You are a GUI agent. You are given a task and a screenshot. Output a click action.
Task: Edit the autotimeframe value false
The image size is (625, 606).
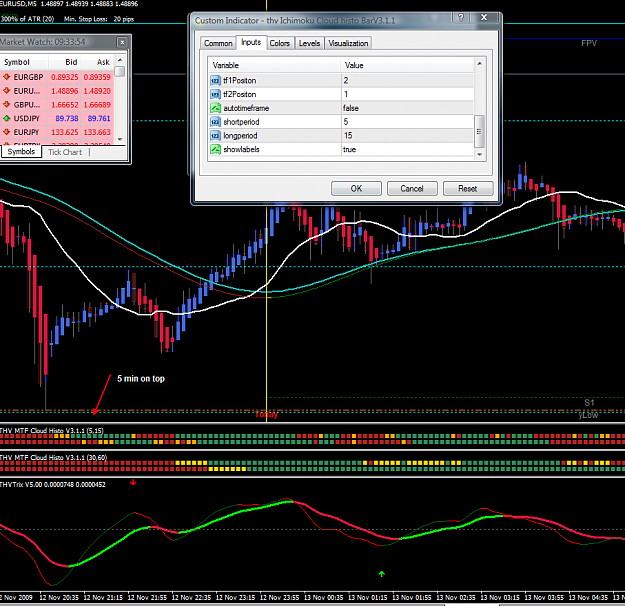pyautogui.click(x=407, y=108)
